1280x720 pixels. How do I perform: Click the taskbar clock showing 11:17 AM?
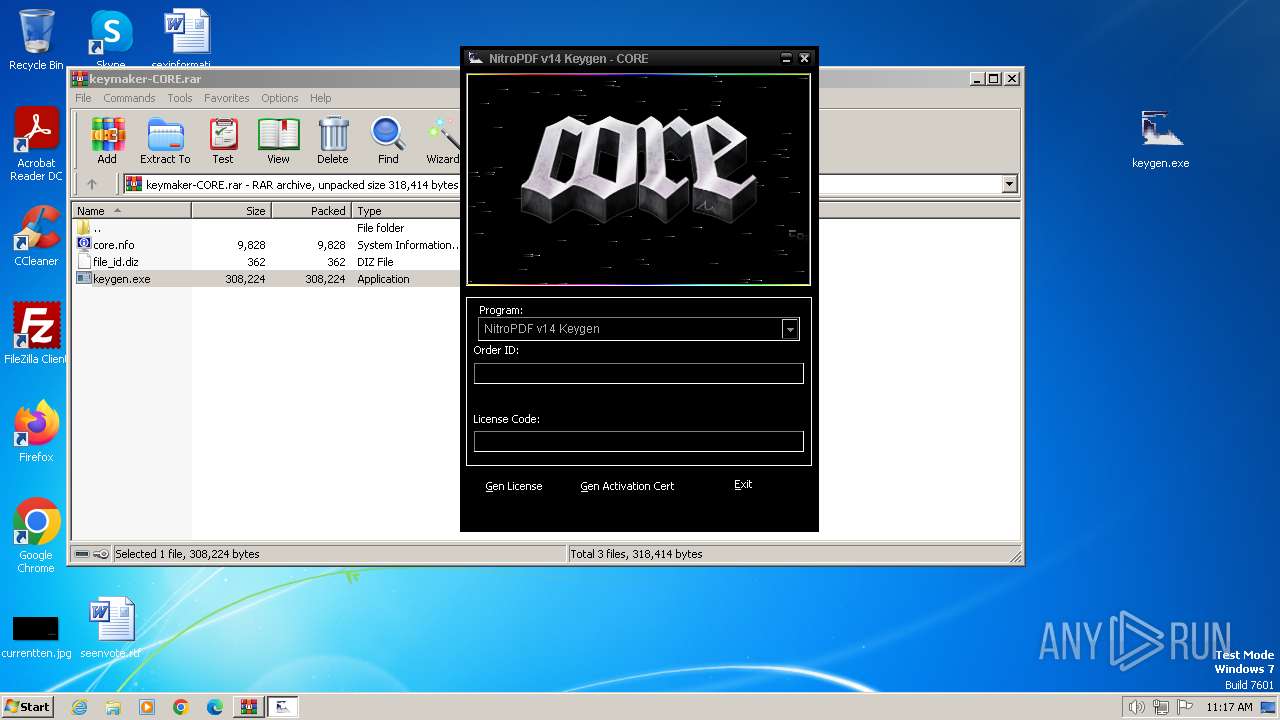pos(1229,707)
